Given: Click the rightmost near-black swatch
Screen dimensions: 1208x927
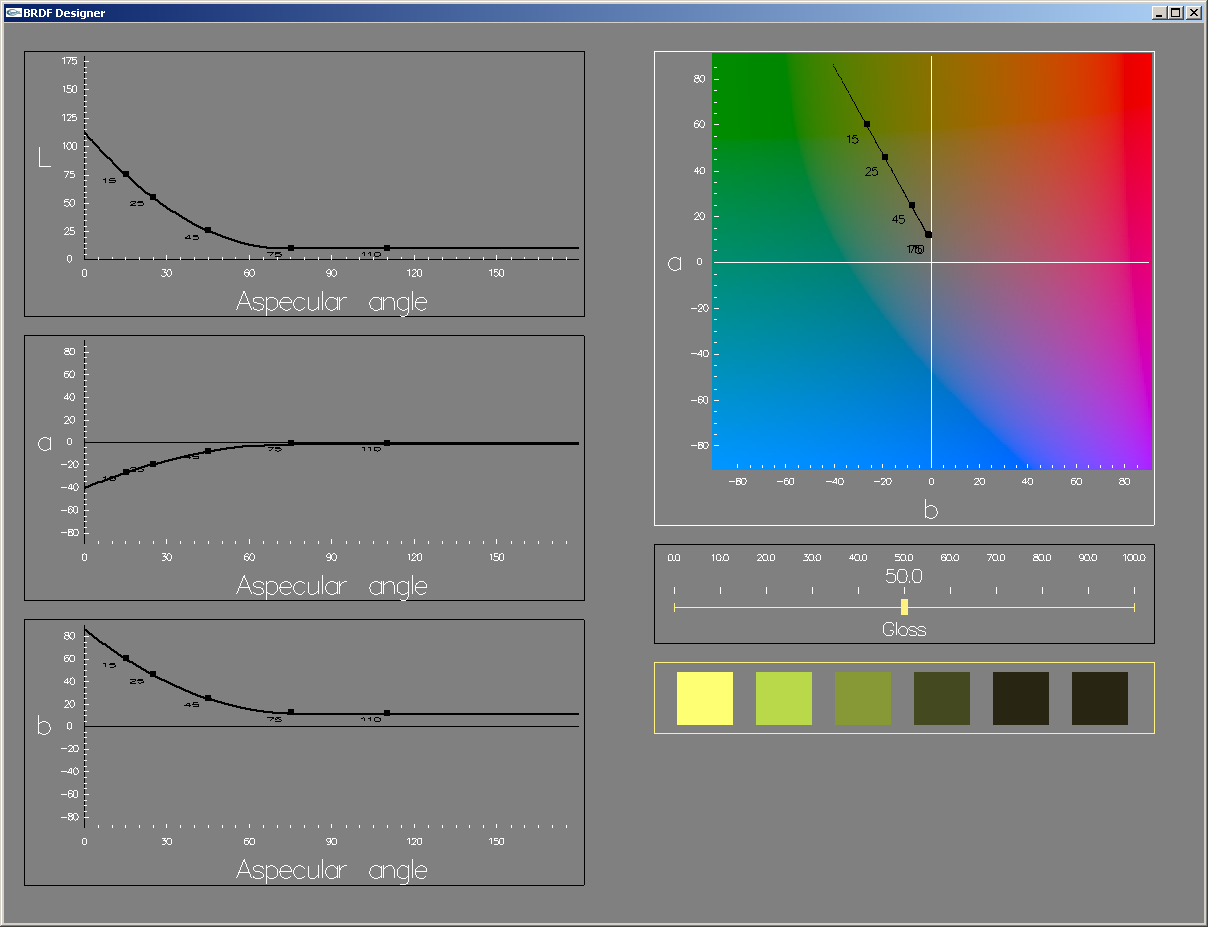Looking at the screenshot, I should coord(1100,698).
